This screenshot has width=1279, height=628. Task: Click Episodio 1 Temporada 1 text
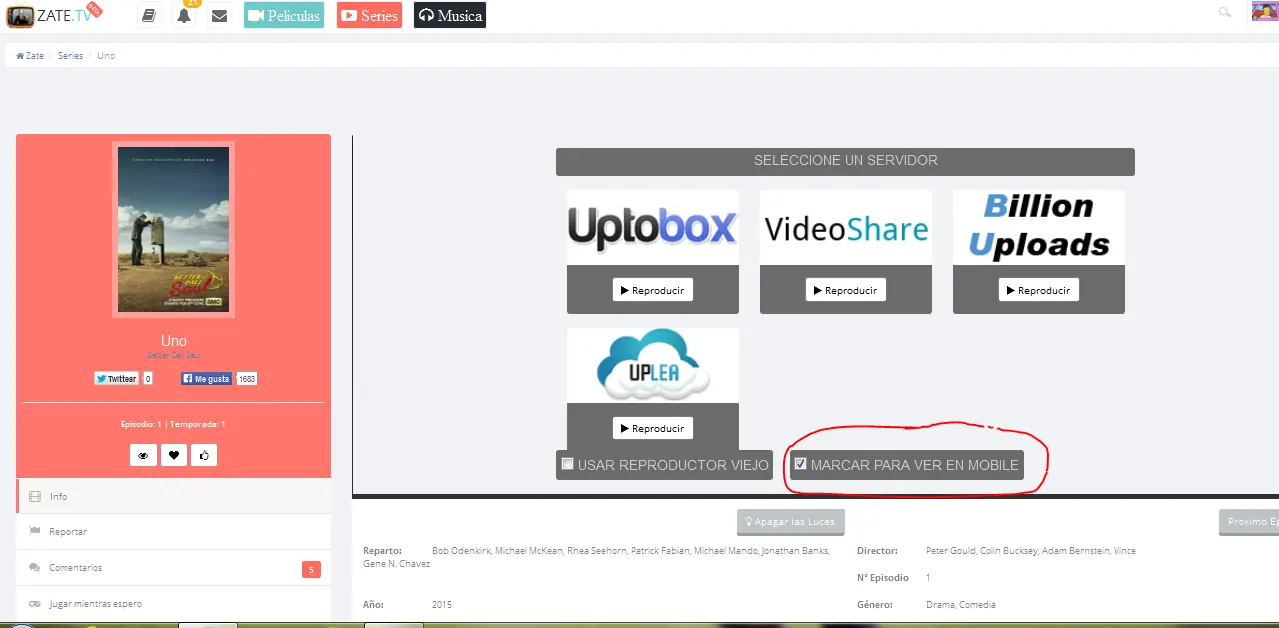pyautogui.click(x=173, y=424)
